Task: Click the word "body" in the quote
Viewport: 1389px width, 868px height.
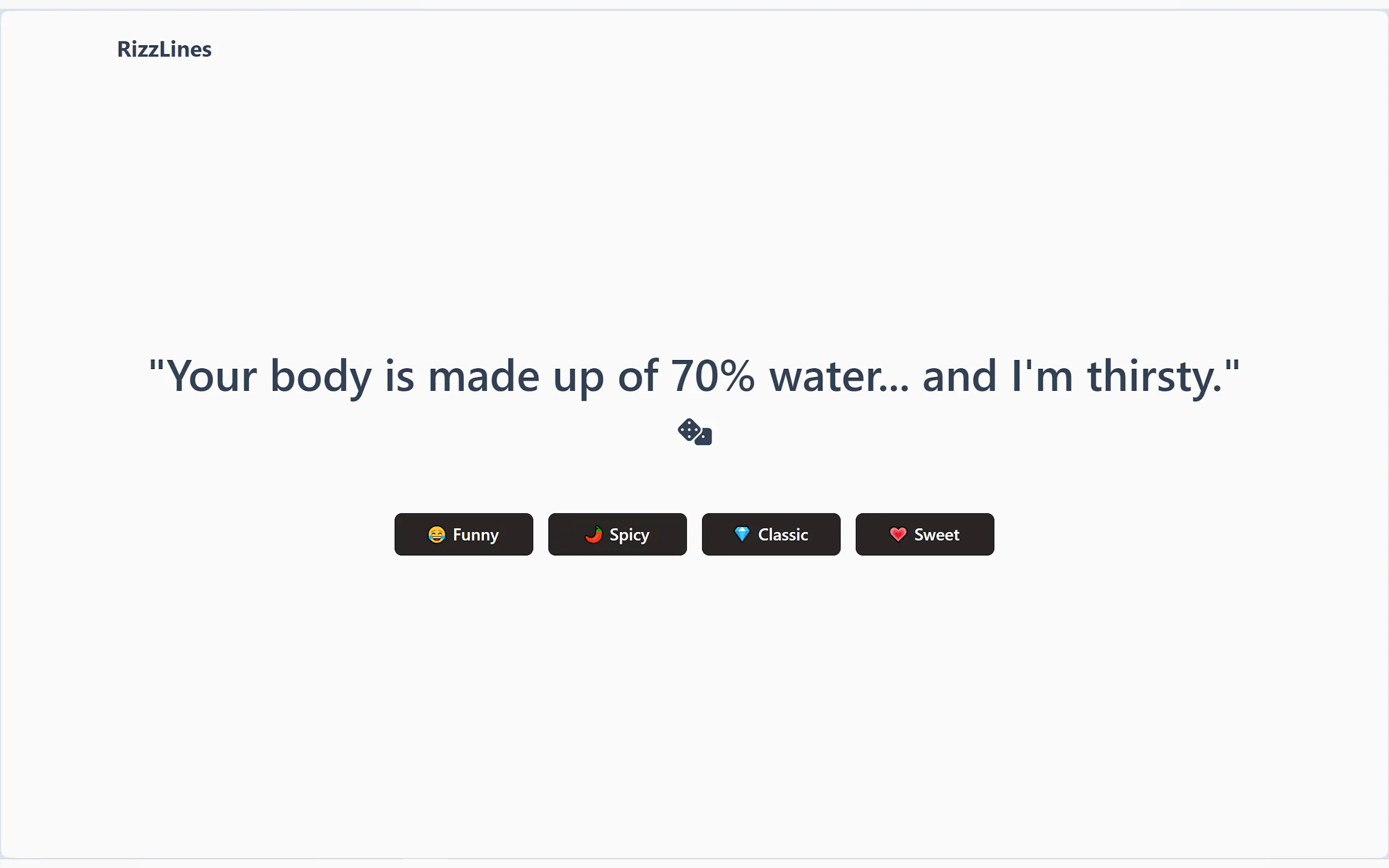Action: (x=320, y=376)
